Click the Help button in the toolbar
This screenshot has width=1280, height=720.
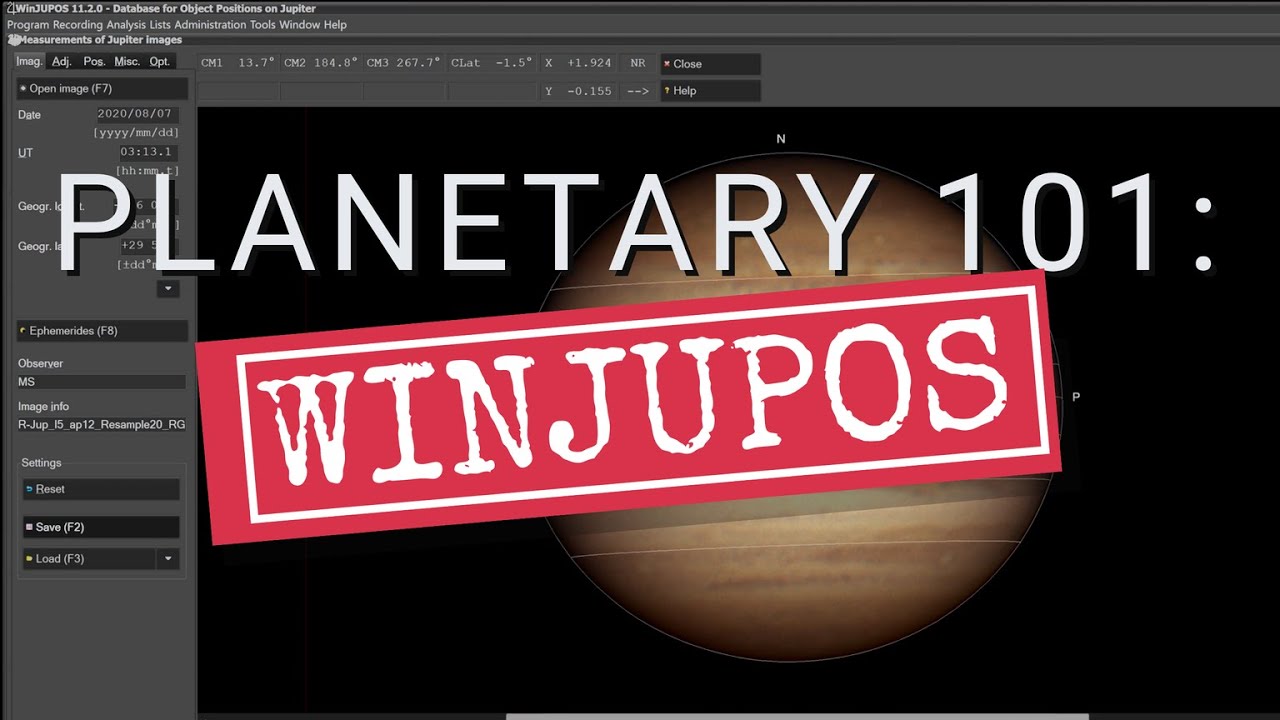point(710,91)
